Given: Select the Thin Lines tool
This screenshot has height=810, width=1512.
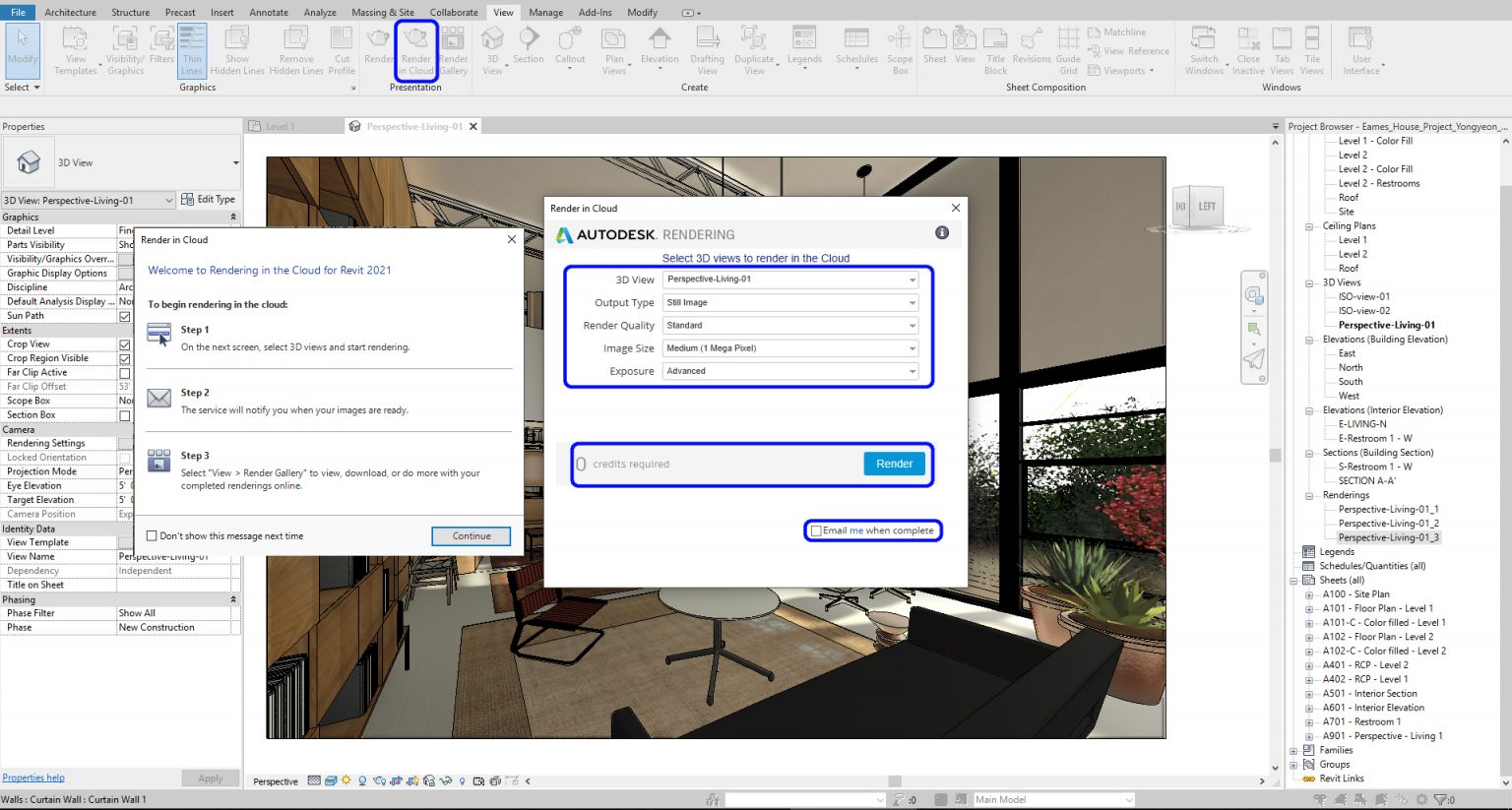Looking at the screenshot, I should (192, 49).
